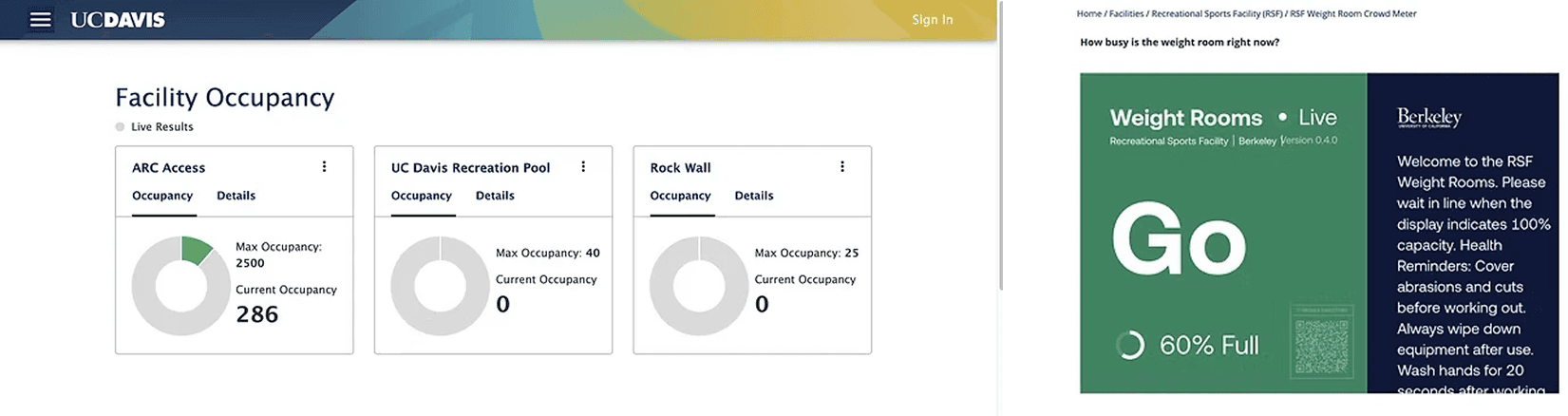The width and height of the screenshot is (1568, 416).
Task: Click ARC Access current occupancy value 286
Action: (x=257, y=314)
